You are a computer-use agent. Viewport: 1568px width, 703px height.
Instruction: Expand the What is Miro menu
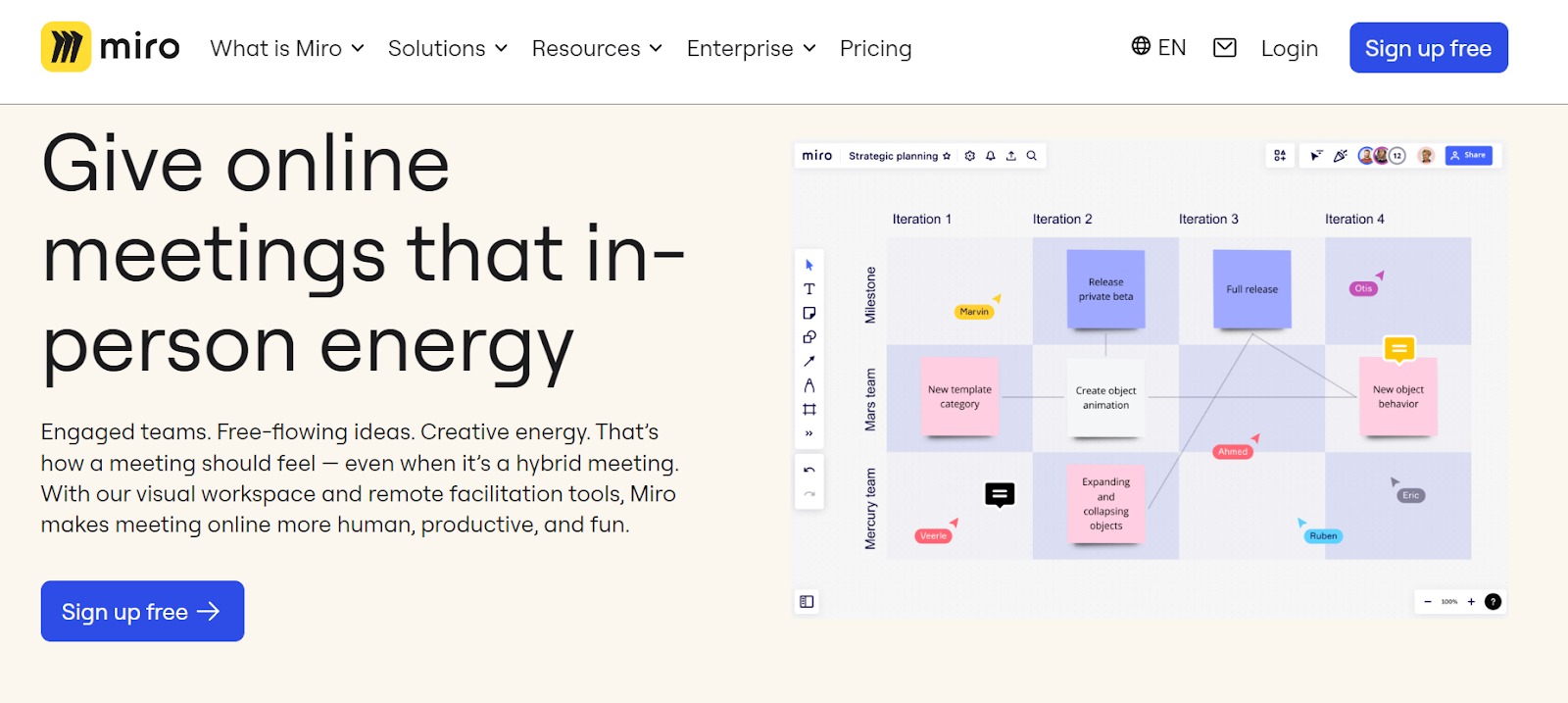287,48
